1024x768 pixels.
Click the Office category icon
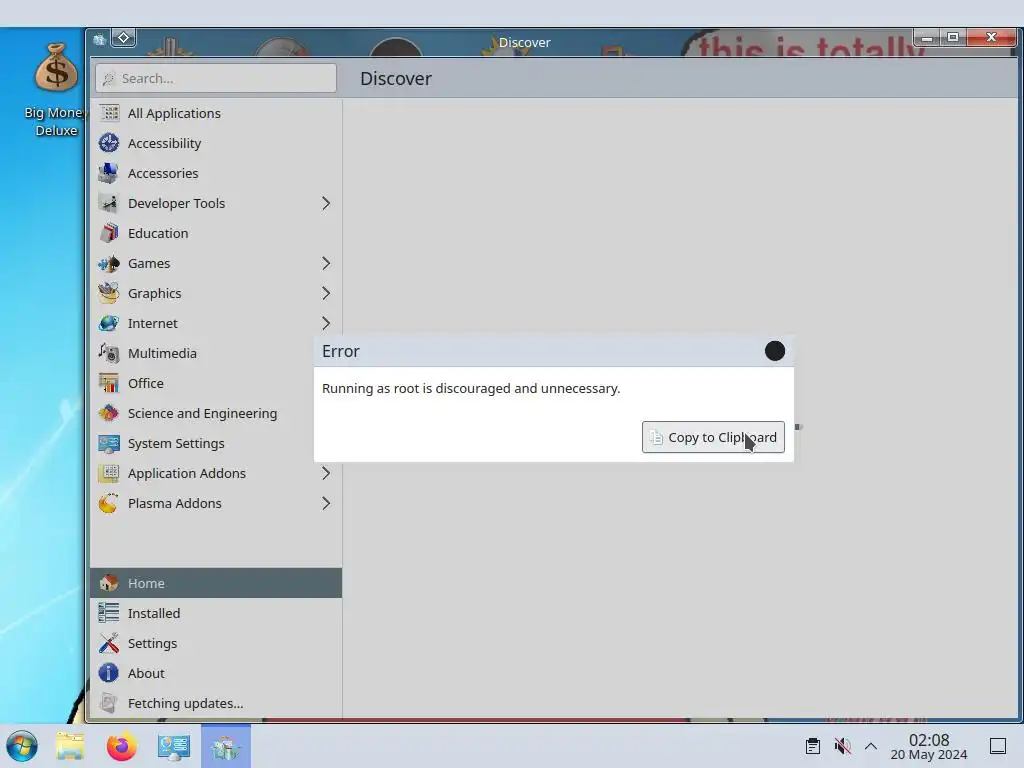(x=109, y=383)
